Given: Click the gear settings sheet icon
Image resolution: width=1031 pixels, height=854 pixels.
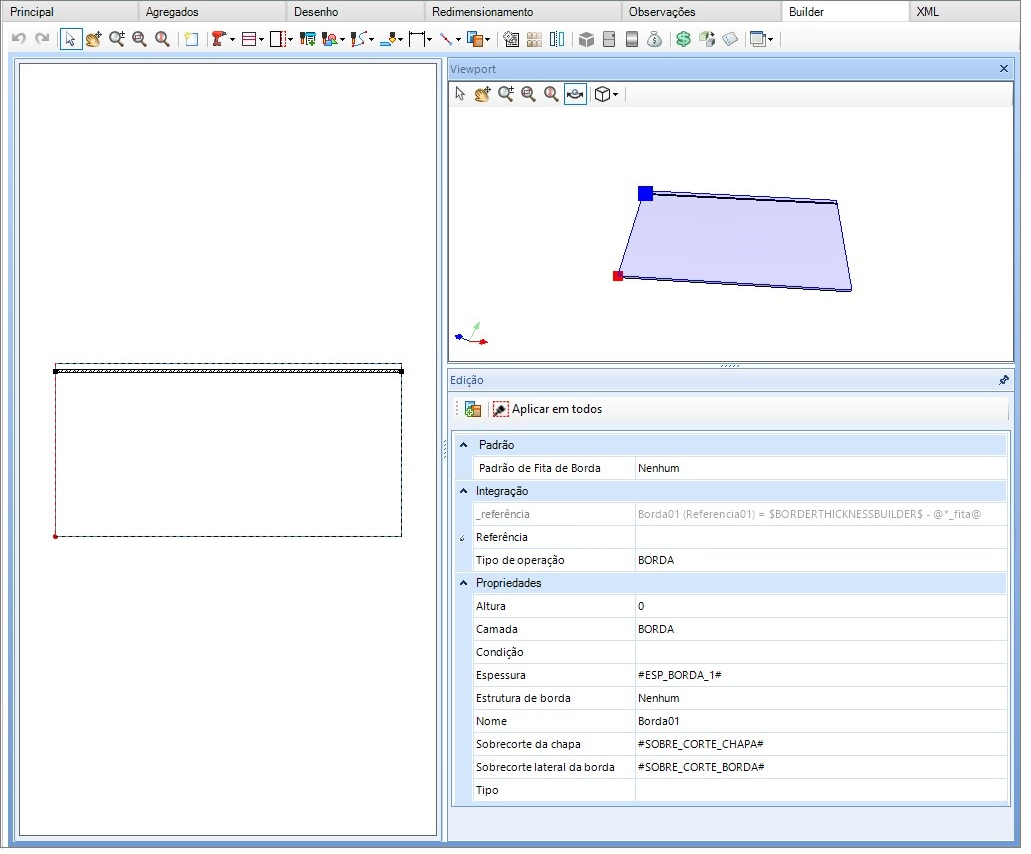Looking at the screenshot, I should [511, 39].
